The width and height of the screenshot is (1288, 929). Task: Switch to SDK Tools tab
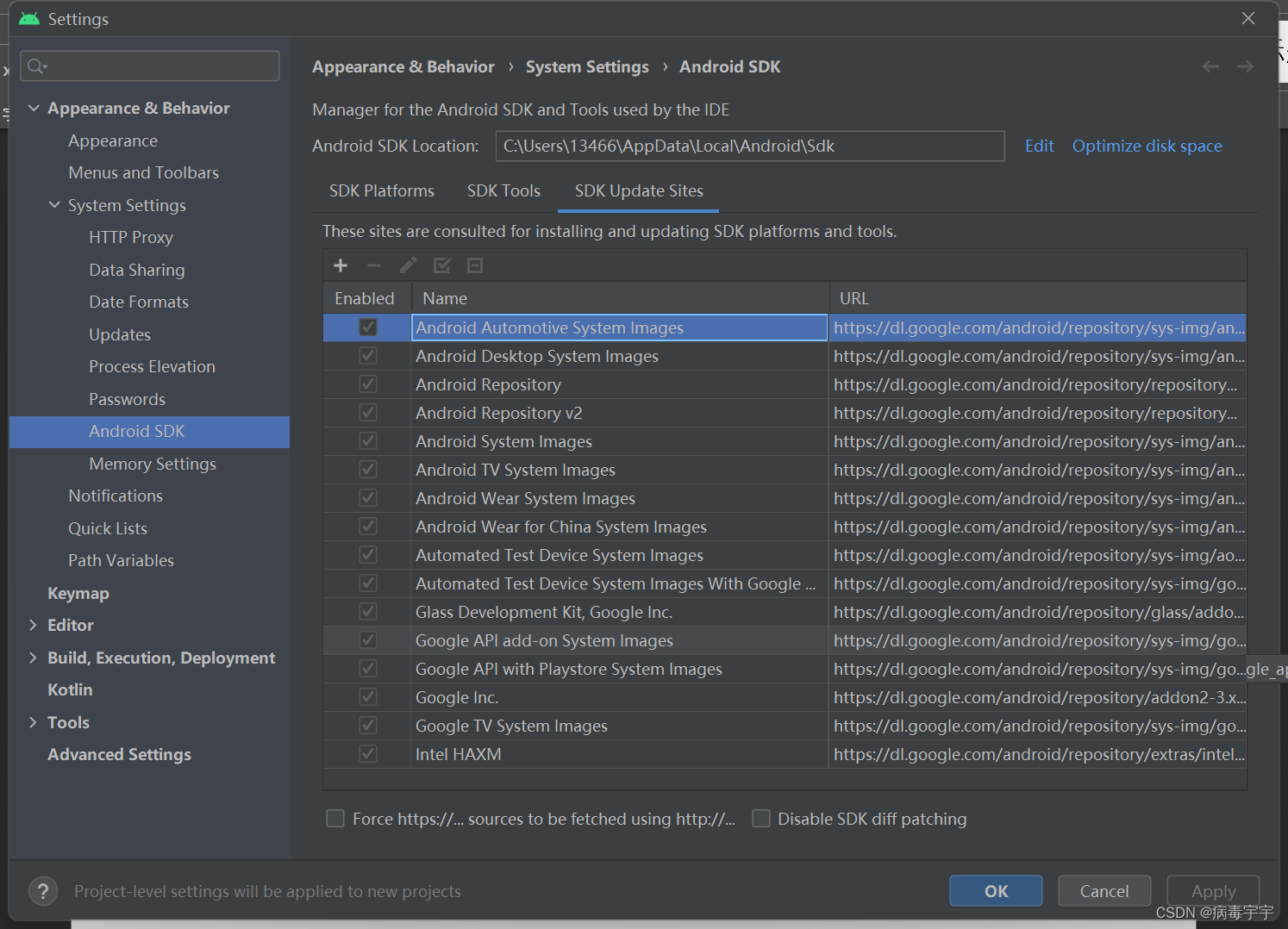coord(503,190)
